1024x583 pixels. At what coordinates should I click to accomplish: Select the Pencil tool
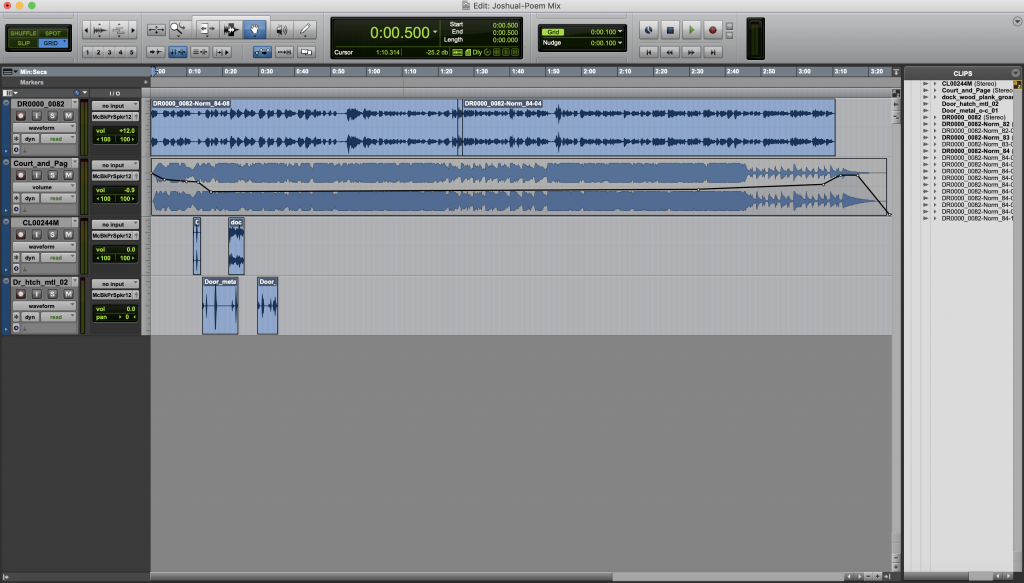click(x=305, y=29)
